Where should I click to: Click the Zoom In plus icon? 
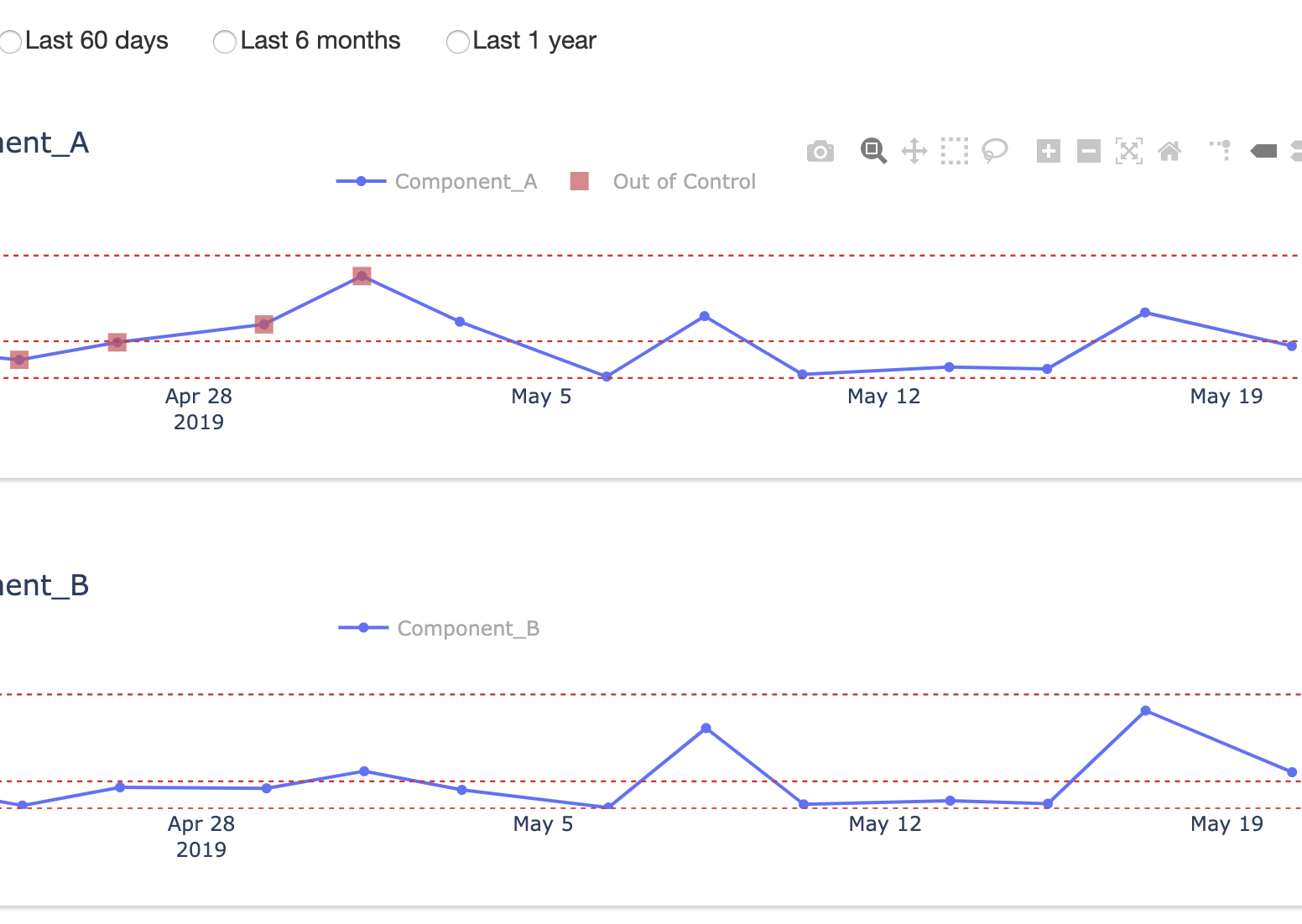(x=1048, y=151)
